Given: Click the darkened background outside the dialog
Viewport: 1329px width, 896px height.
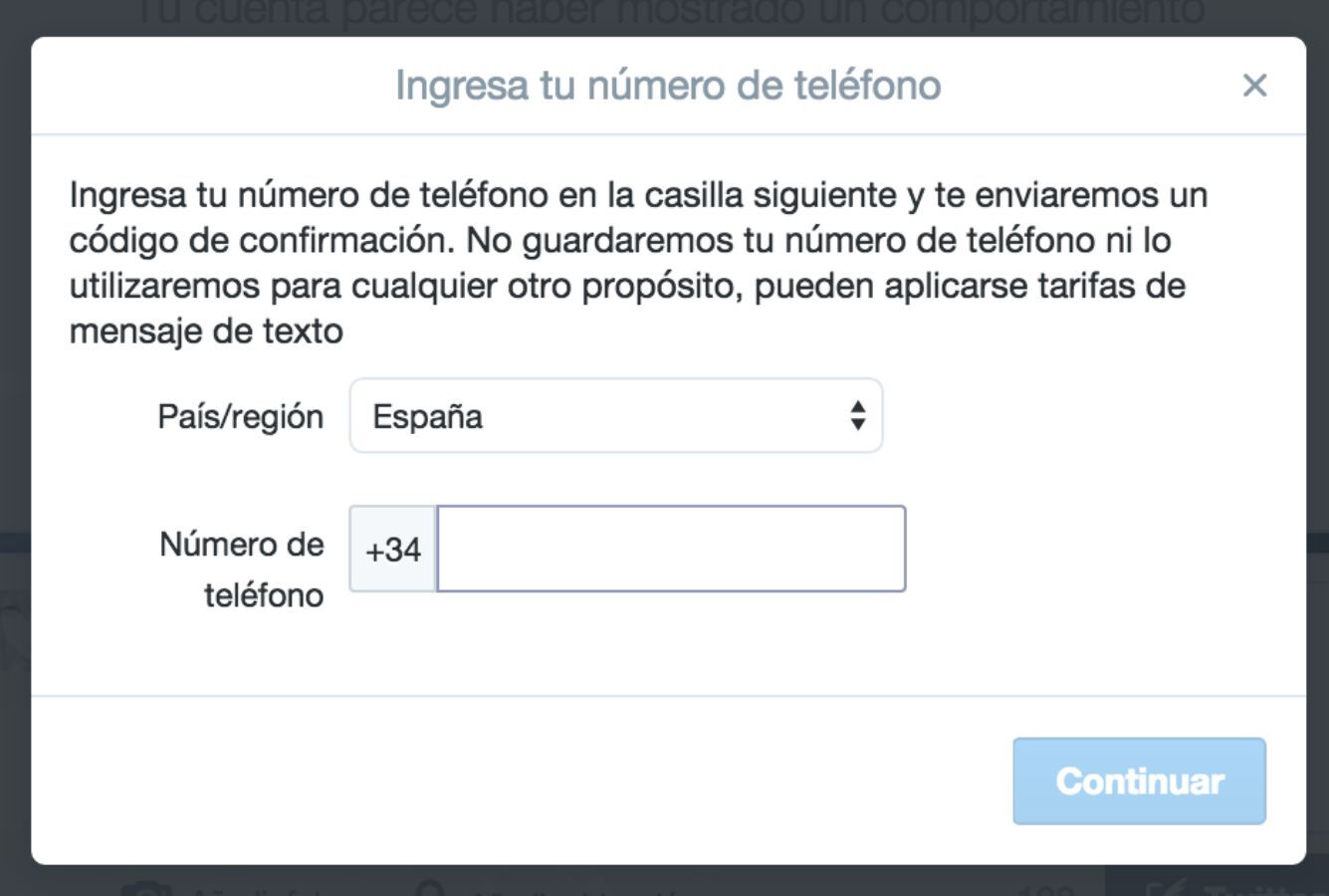Looking at the screenshot, I should click(15, 448).
